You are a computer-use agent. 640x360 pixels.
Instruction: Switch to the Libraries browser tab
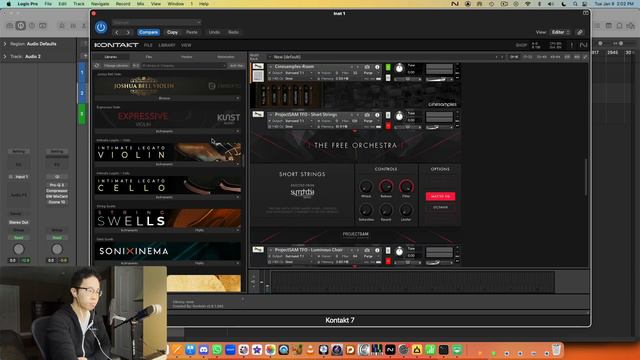click(111, 57)
